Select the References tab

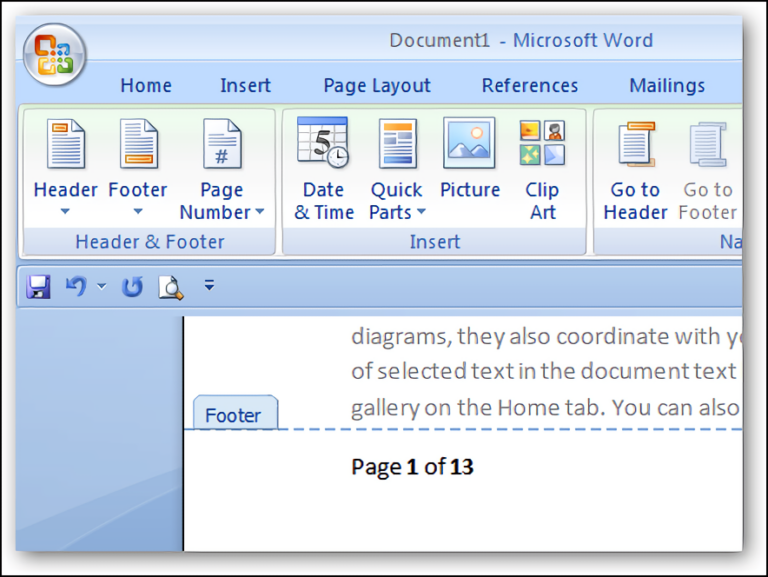click(530, 86)
